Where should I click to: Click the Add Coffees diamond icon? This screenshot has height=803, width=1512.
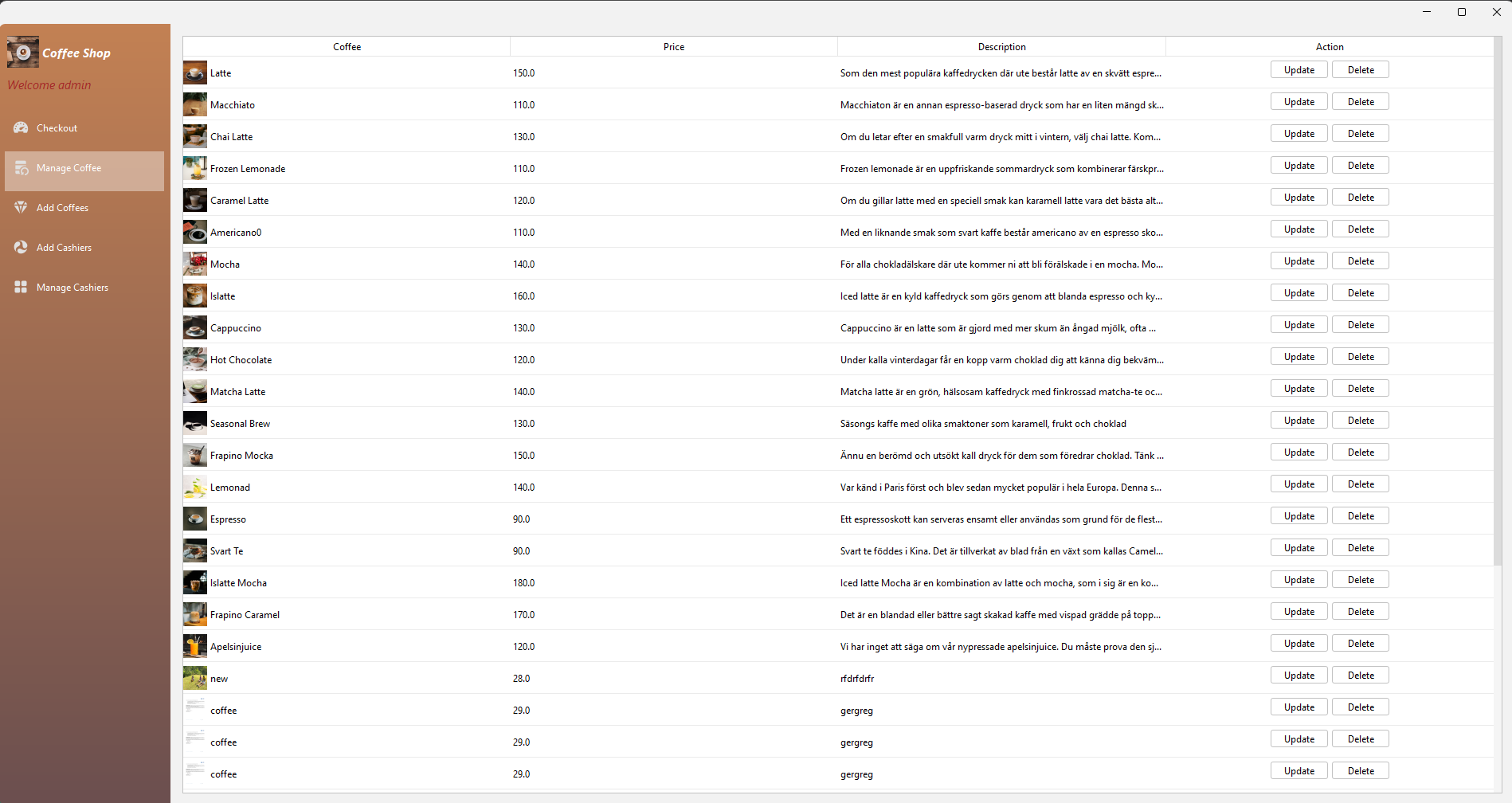tap(22, 207)
